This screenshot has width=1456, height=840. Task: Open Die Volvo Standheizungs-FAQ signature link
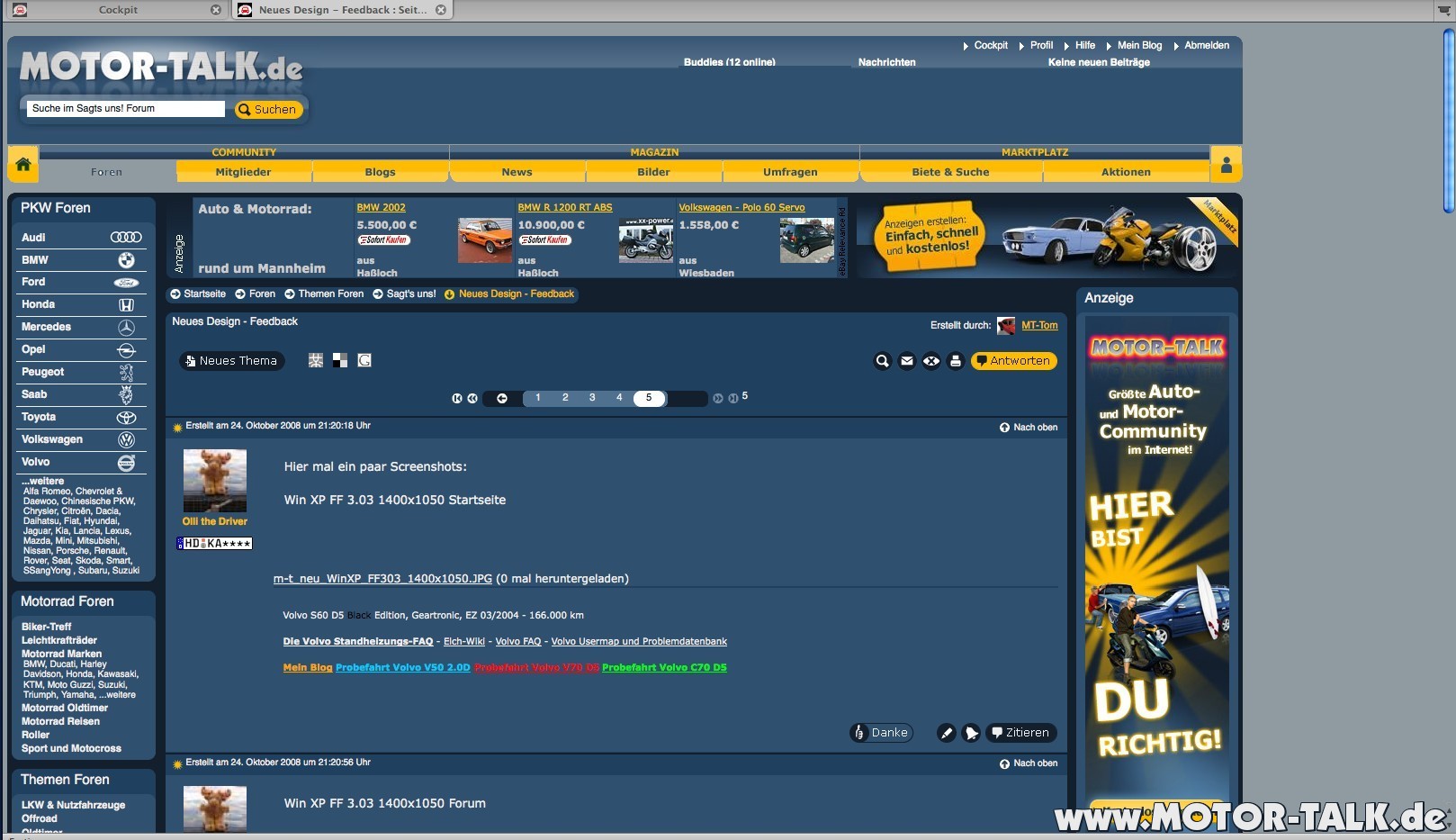pyautogui.click(x=358, y=642)
